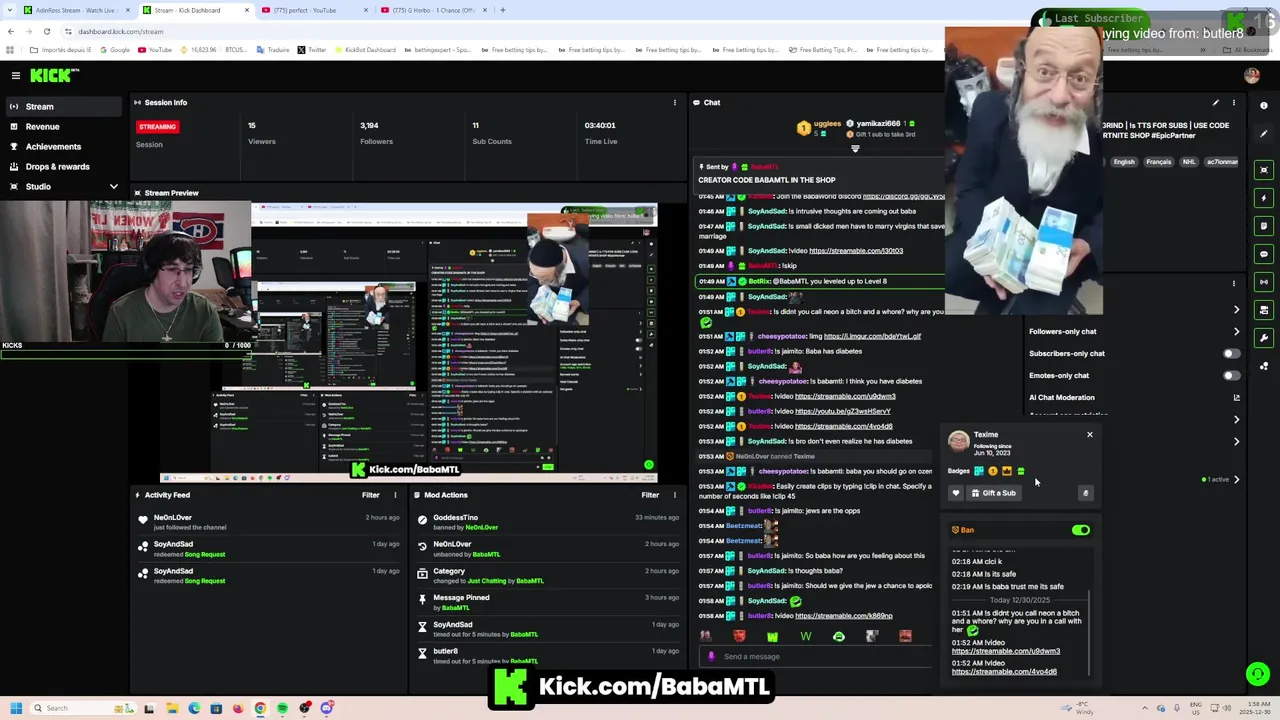Toggle Subscribers-only chat switch
Viewport: 1280px width, 720px height.
(1231, 353)
